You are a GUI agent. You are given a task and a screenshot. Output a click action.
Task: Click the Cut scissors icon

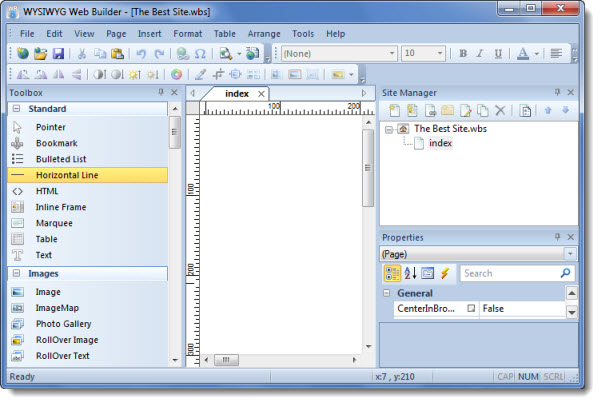click(x=82, y=54)
